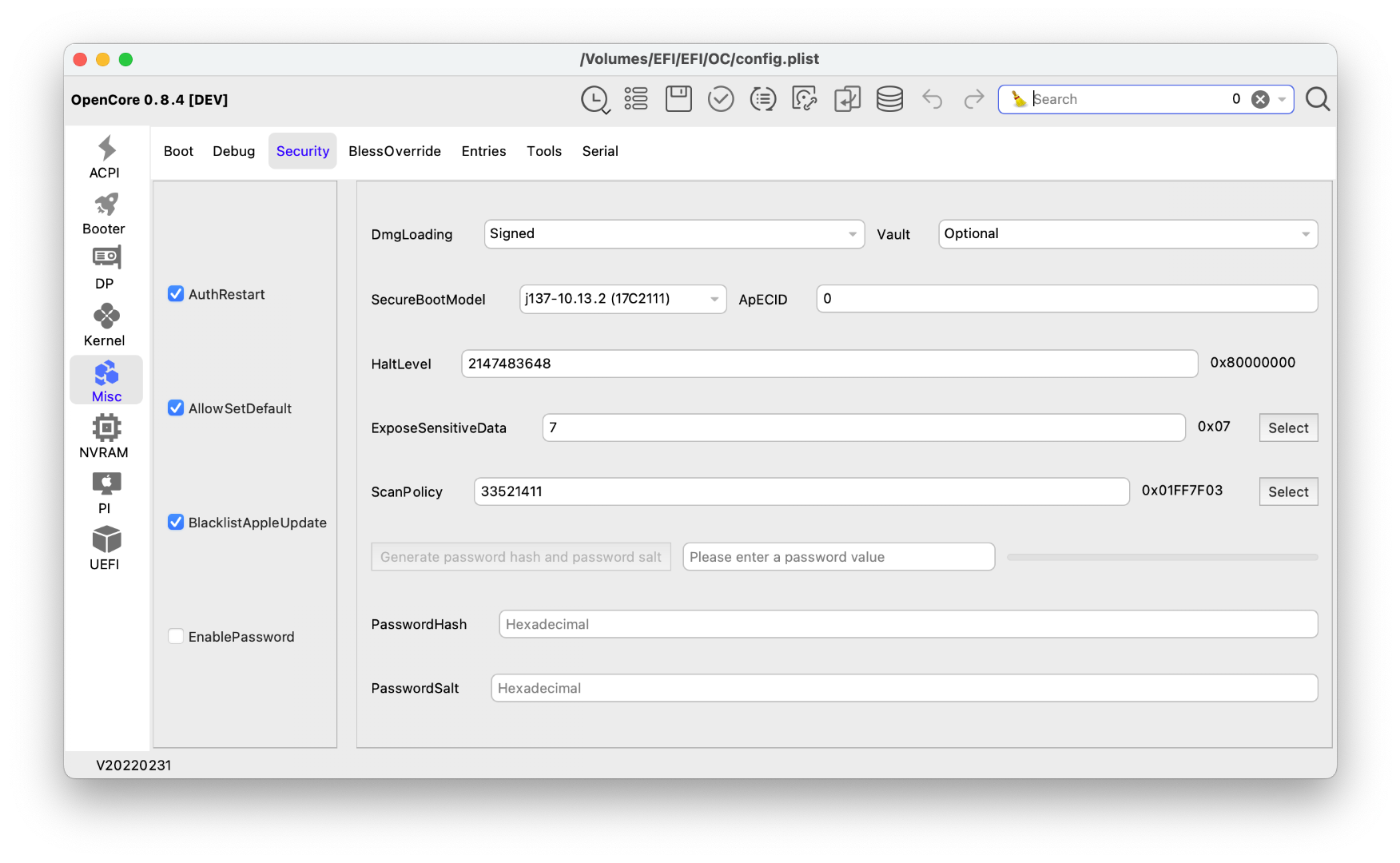Click the password value input field
The height and width of the screenshot is (863, 1400).
click(839, 557)
